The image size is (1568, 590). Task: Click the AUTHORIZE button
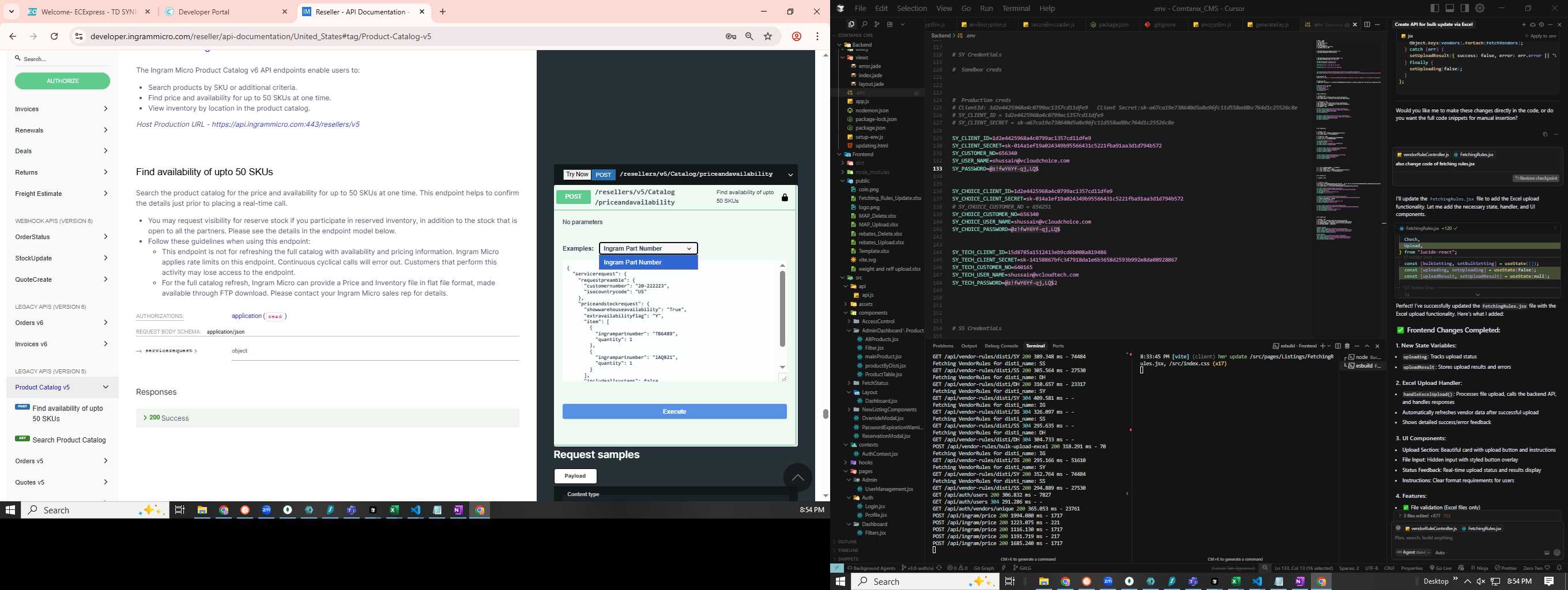click(x=62, y=81)
